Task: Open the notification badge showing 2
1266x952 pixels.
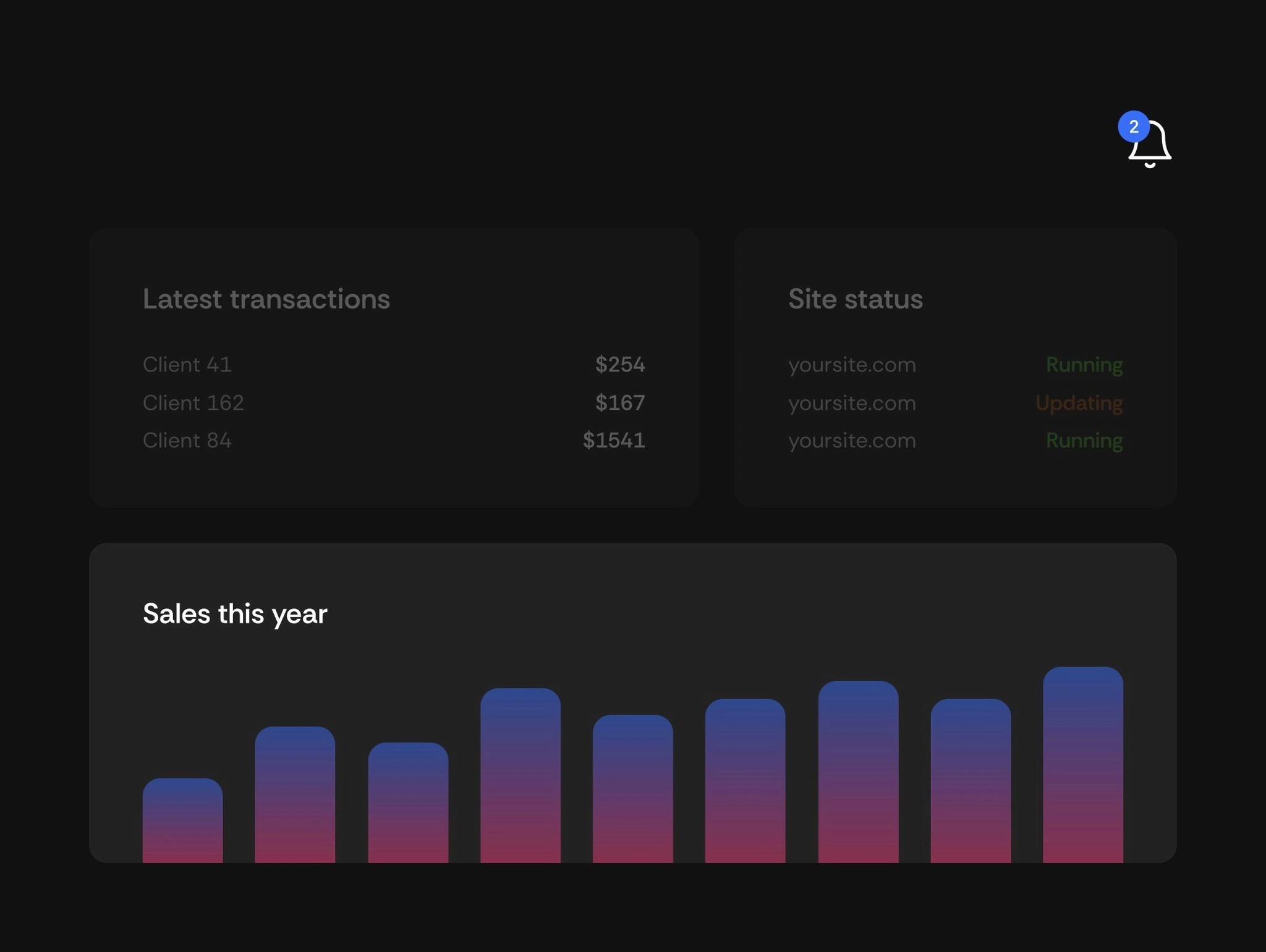Action: click(x=1135, y=127)
